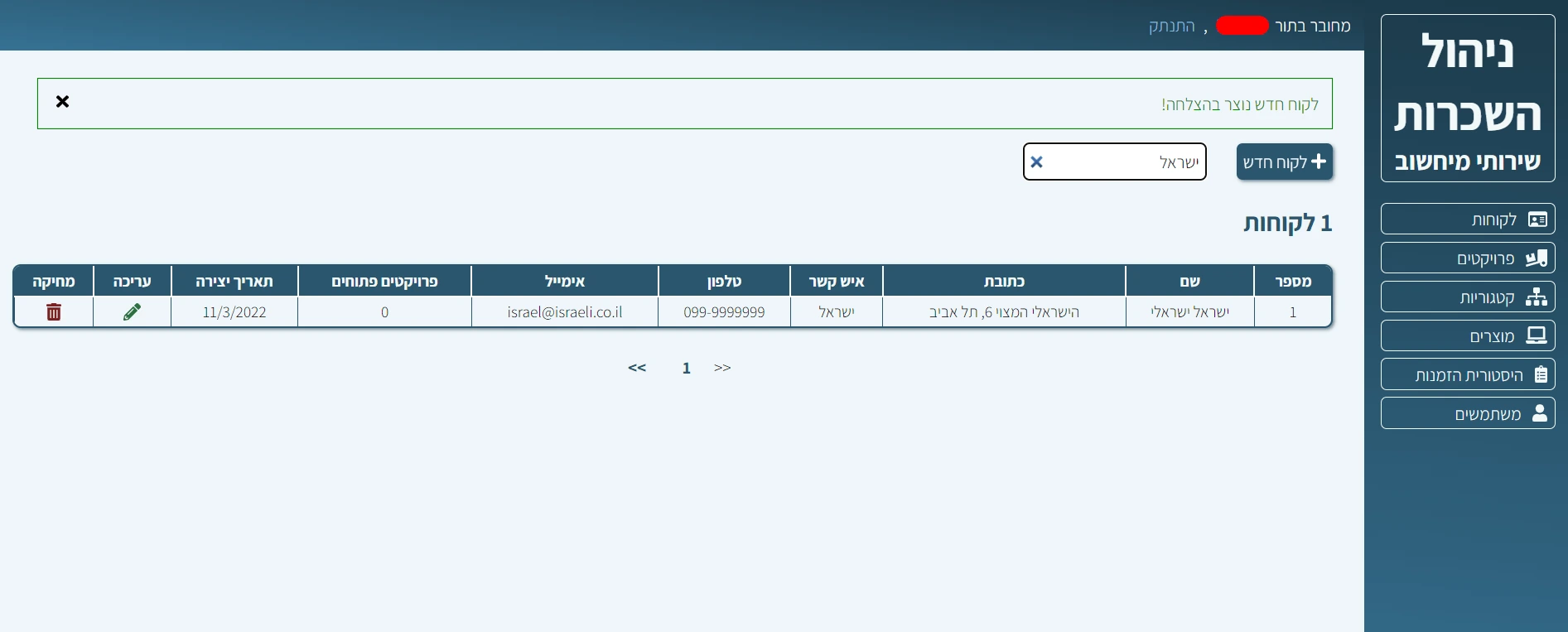Screen dimensions: 1568x632
Task: Click the red trash delete icon
Action: (x=54, y=312)
